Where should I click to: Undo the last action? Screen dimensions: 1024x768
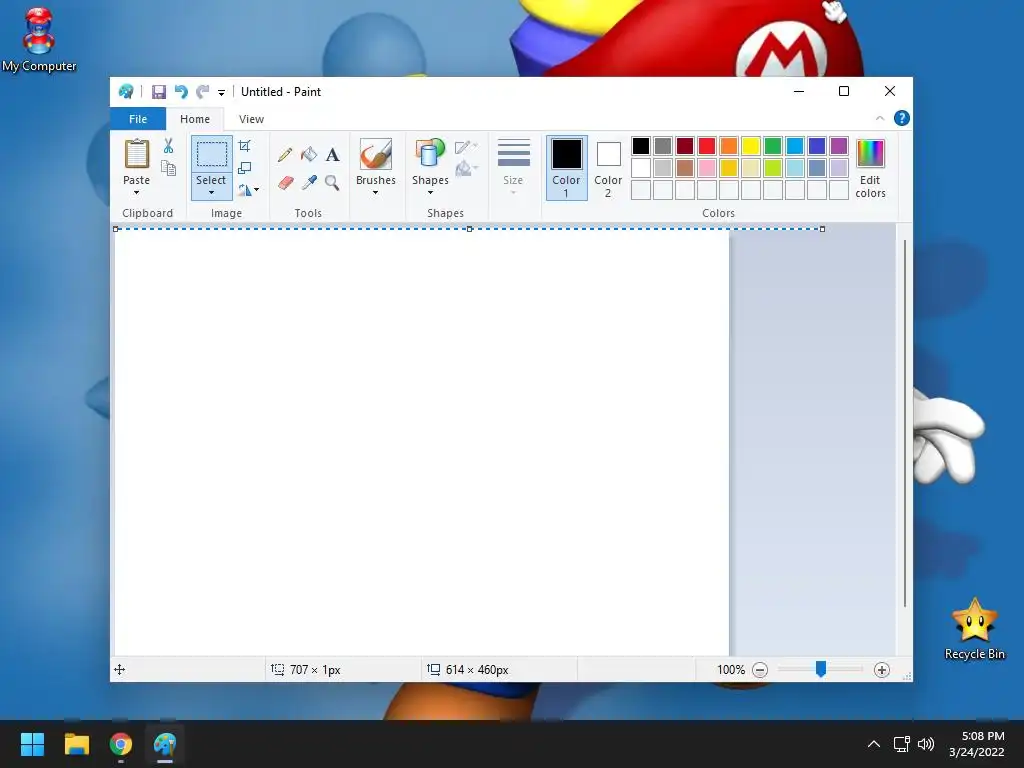point(181,92)
